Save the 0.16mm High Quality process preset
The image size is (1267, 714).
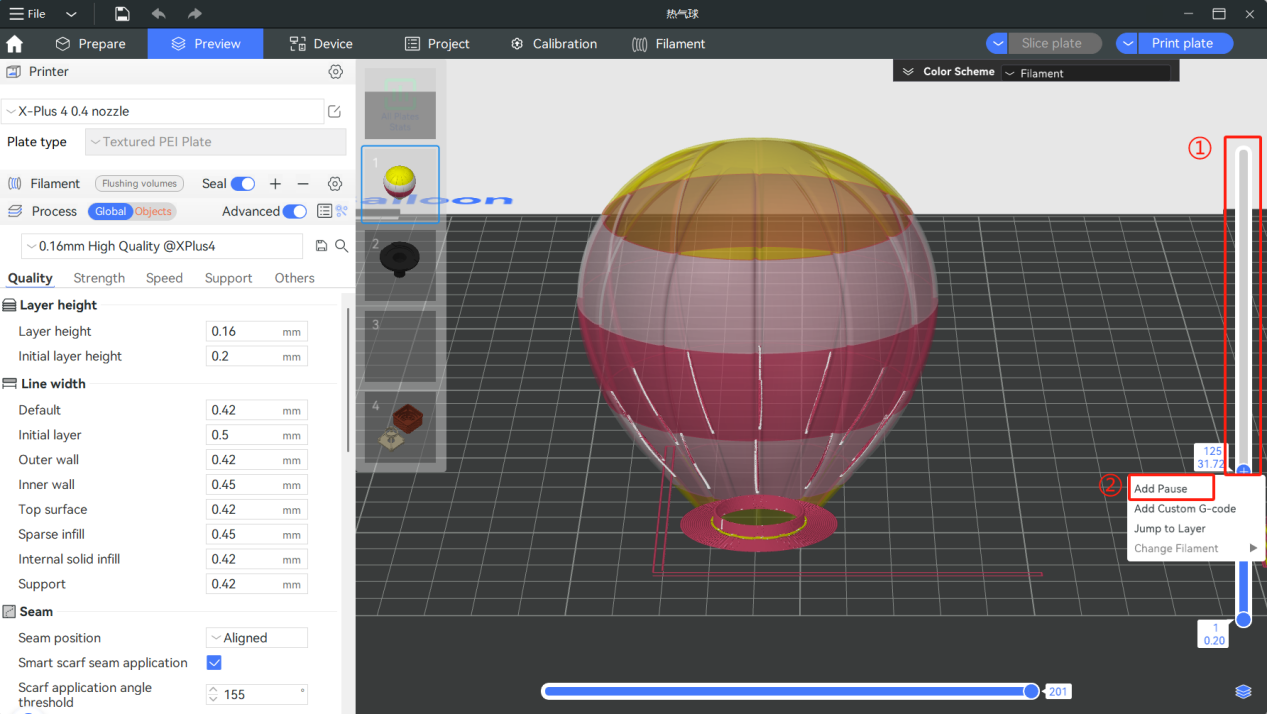coord(321,246)
